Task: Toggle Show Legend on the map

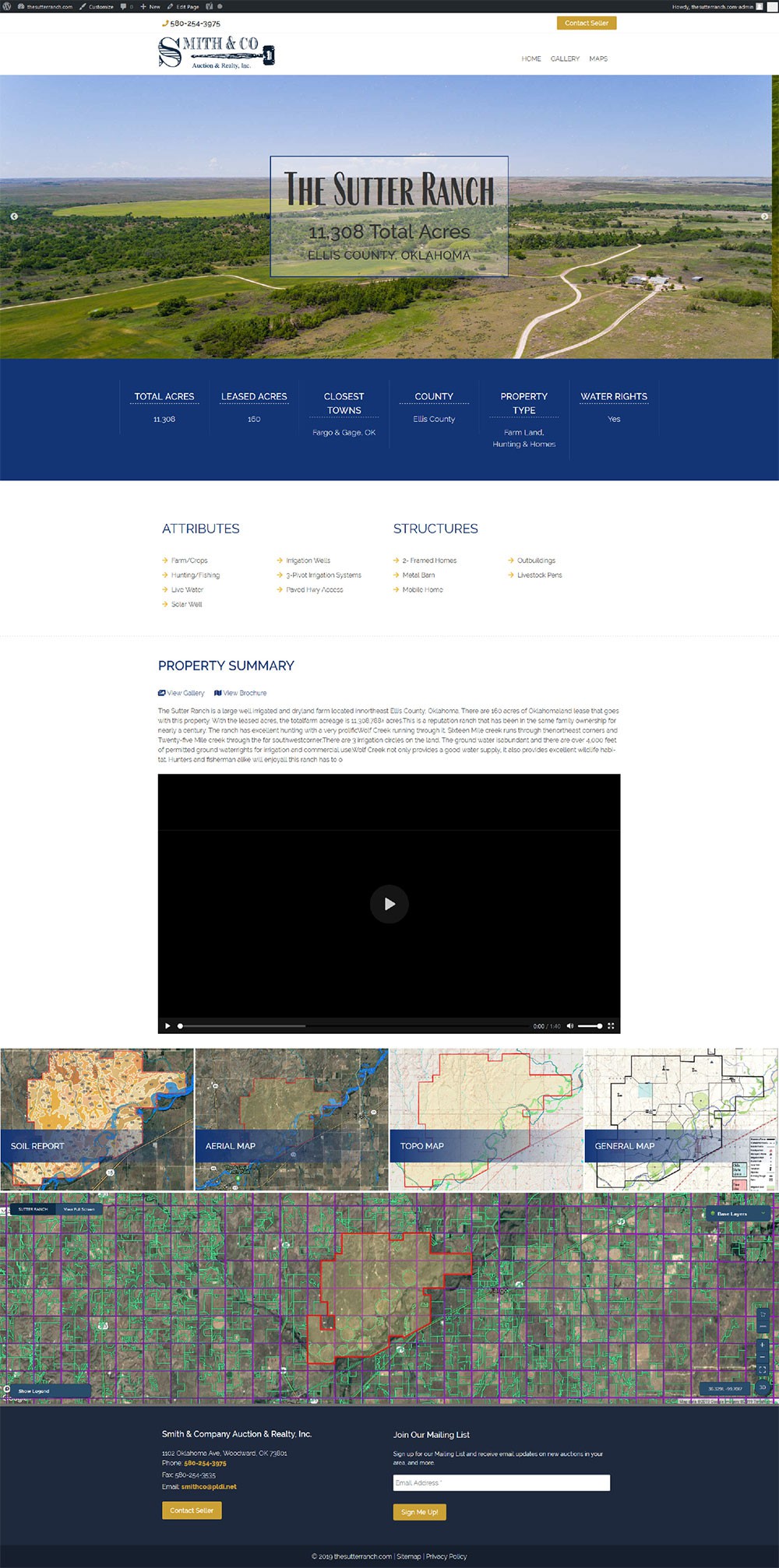Action: (x=34, y=1390)
